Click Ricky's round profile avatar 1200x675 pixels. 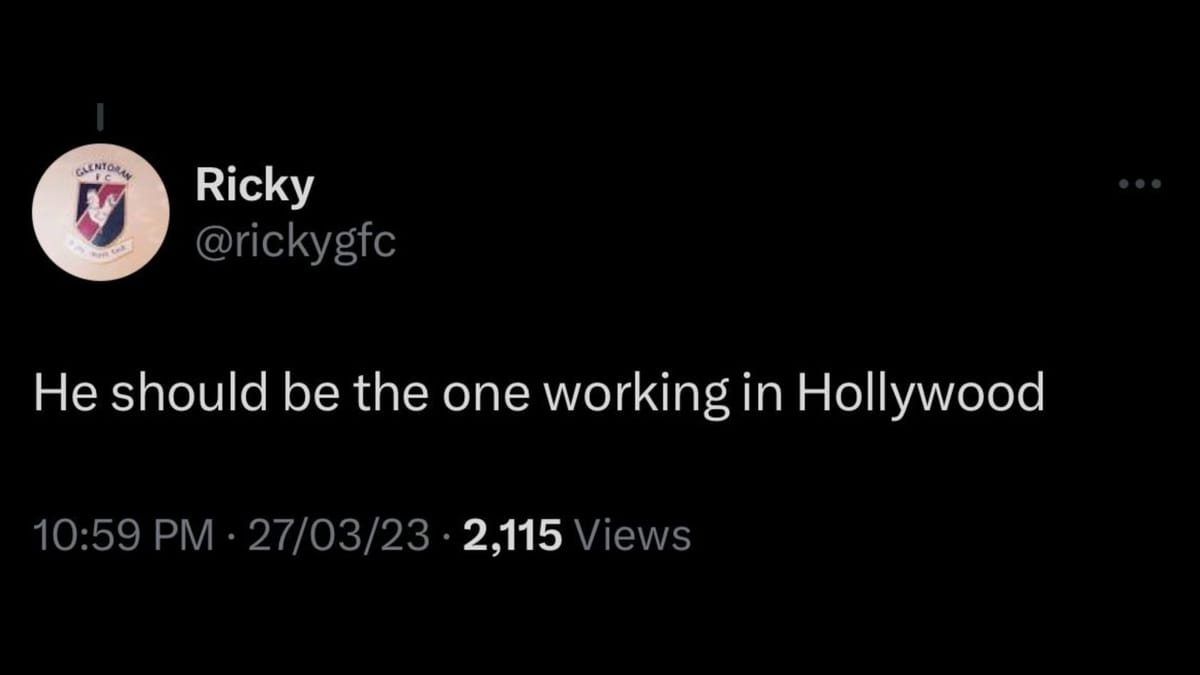[100, 212]
